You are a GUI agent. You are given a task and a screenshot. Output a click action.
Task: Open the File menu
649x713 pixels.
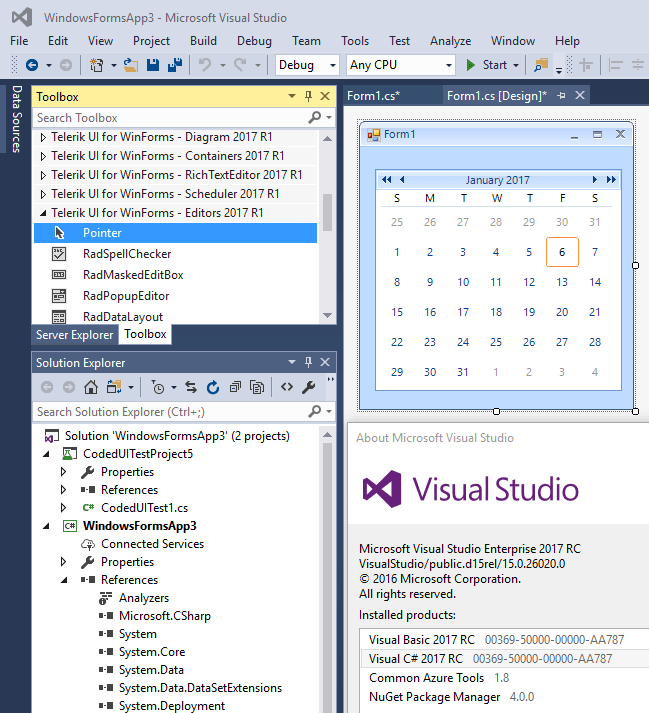(19, 41)
